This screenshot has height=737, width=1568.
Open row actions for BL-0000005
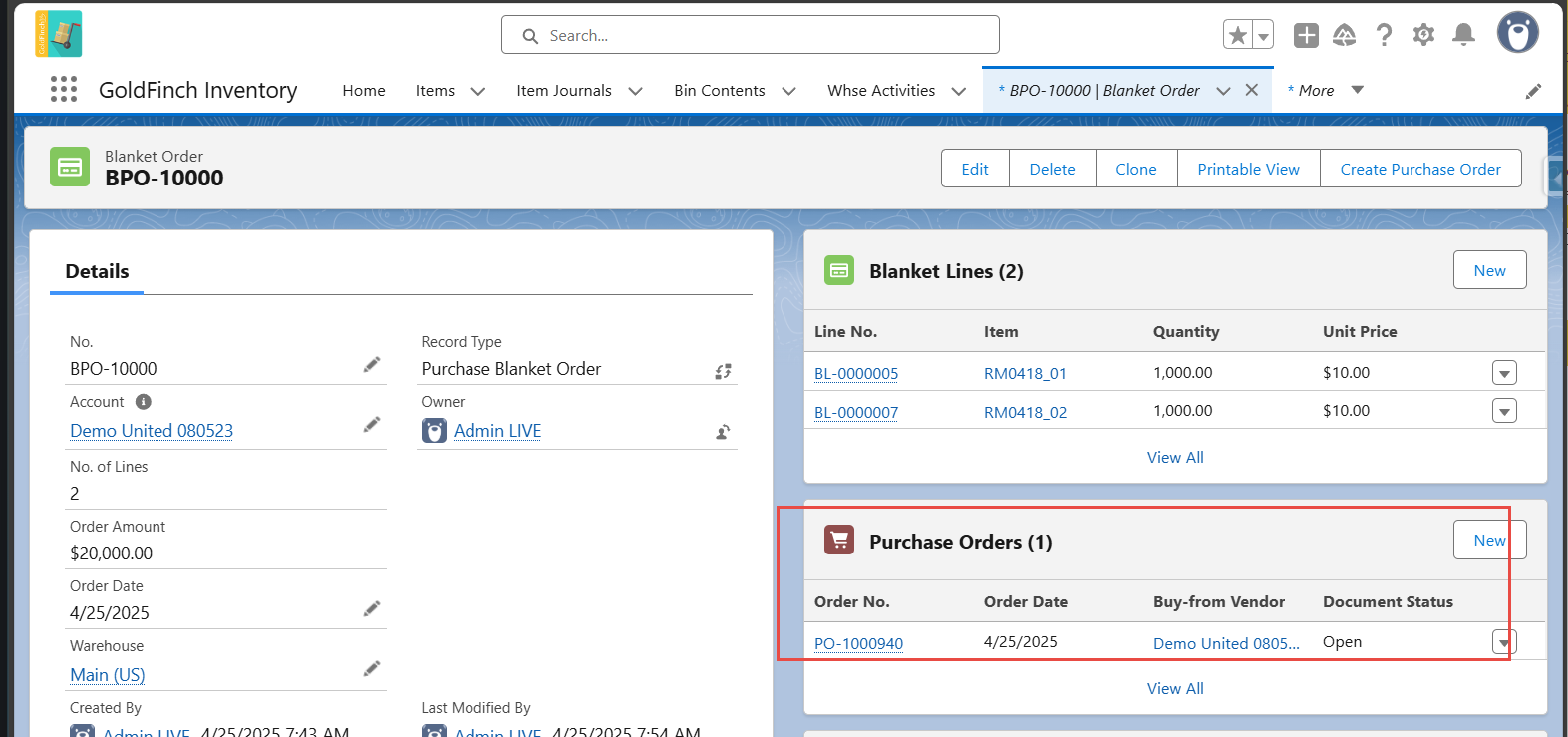1504,373
